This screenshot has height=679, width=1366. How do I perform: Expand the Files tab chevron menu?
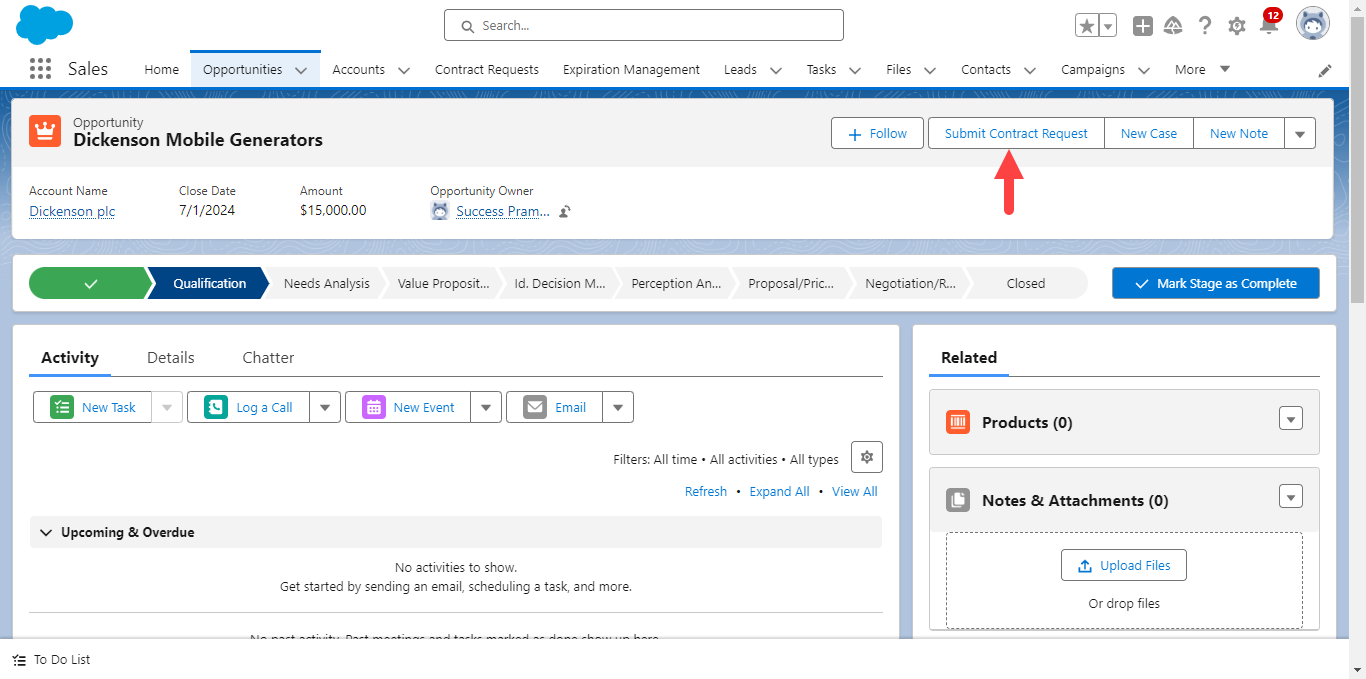coord(930,70)
